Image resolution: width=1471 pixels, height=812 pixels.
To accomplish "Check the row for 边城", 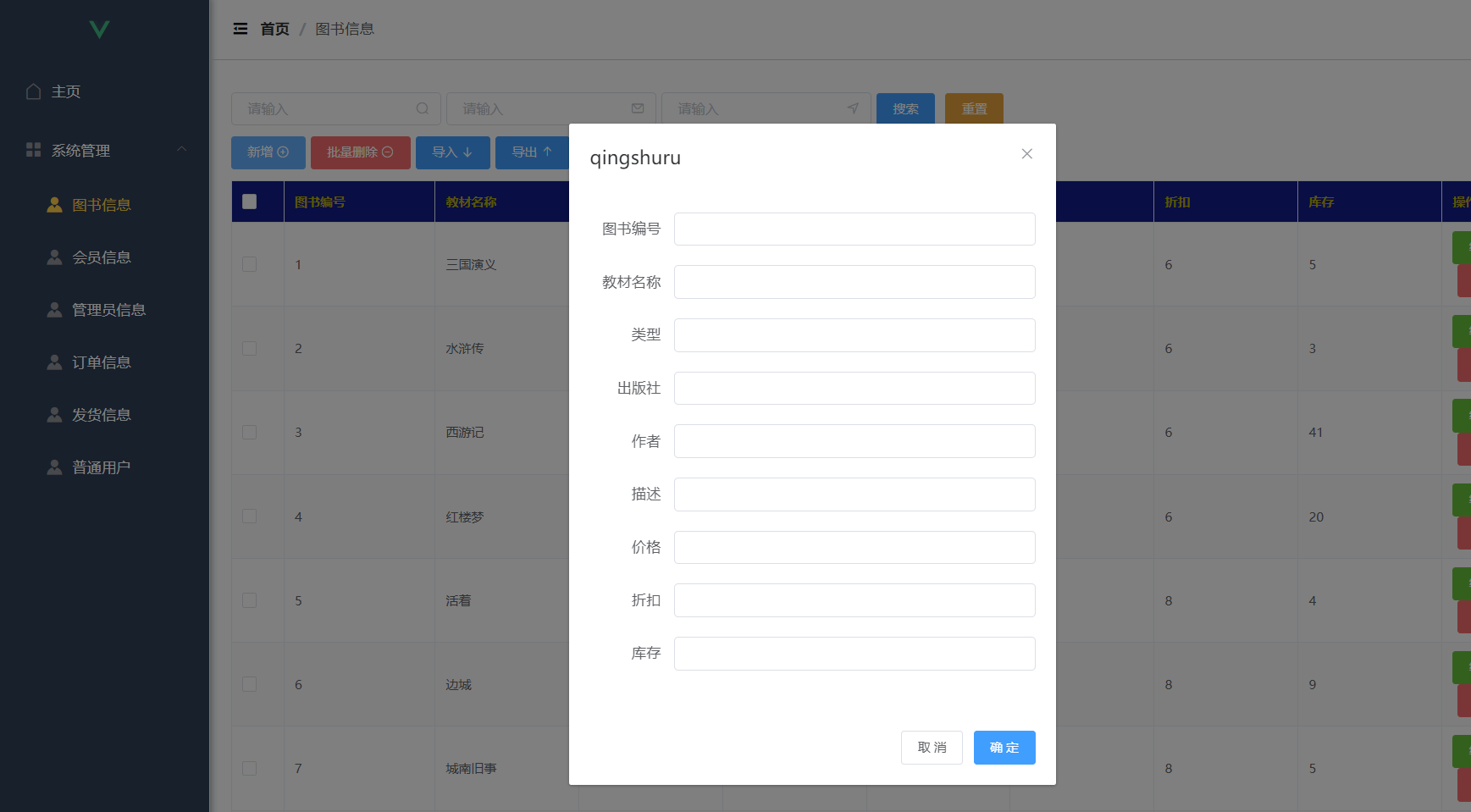I will coord(249,684).
